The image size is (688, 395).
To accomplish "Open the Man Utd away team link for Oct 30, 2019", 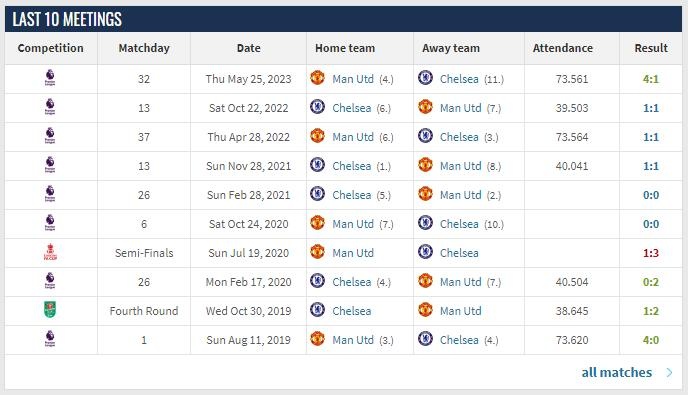I will click(460, 311).
